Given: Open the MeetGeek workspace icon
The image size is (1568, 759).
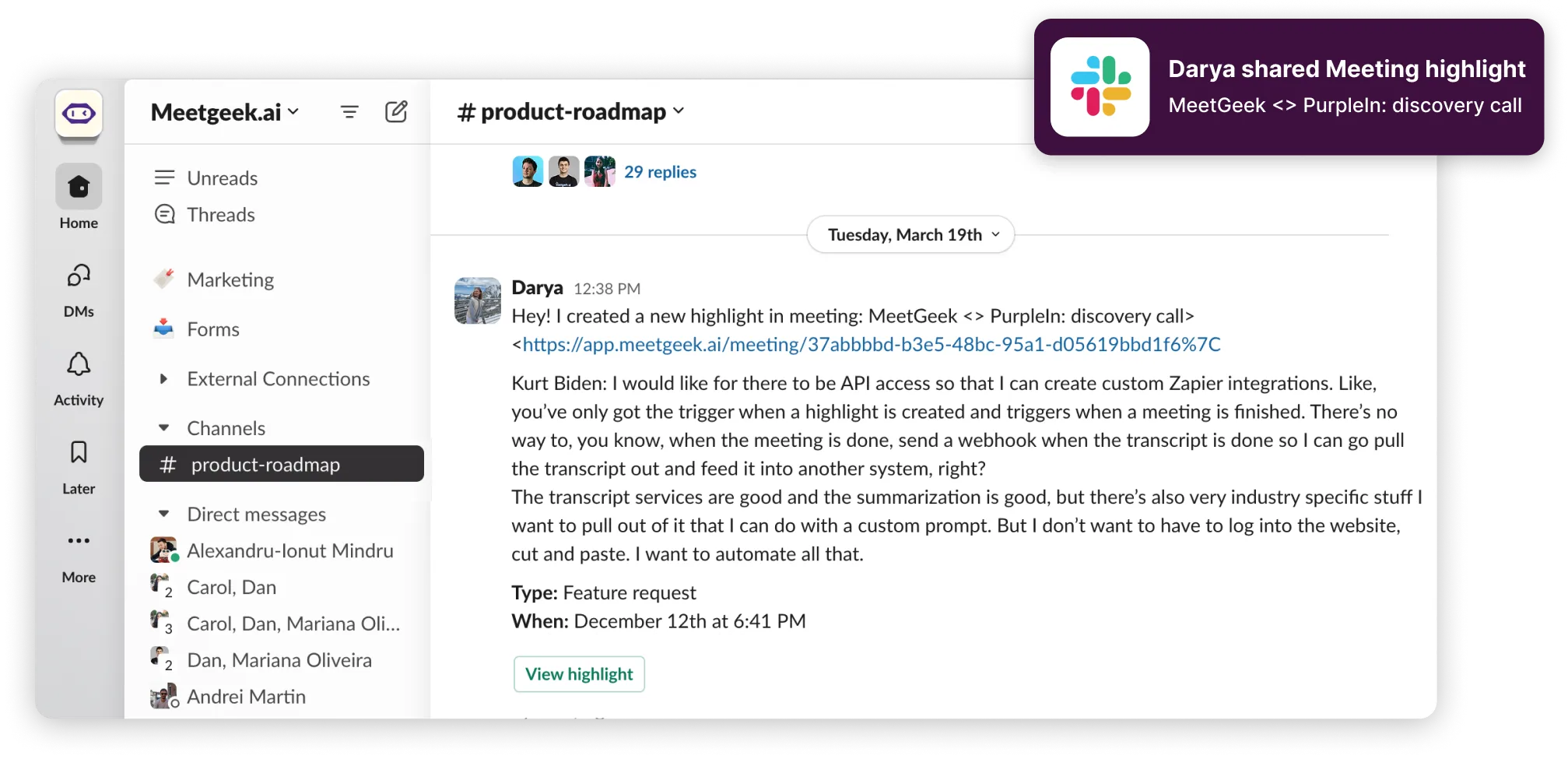Looking at the screenshot, I should click(x=79, y=114).
